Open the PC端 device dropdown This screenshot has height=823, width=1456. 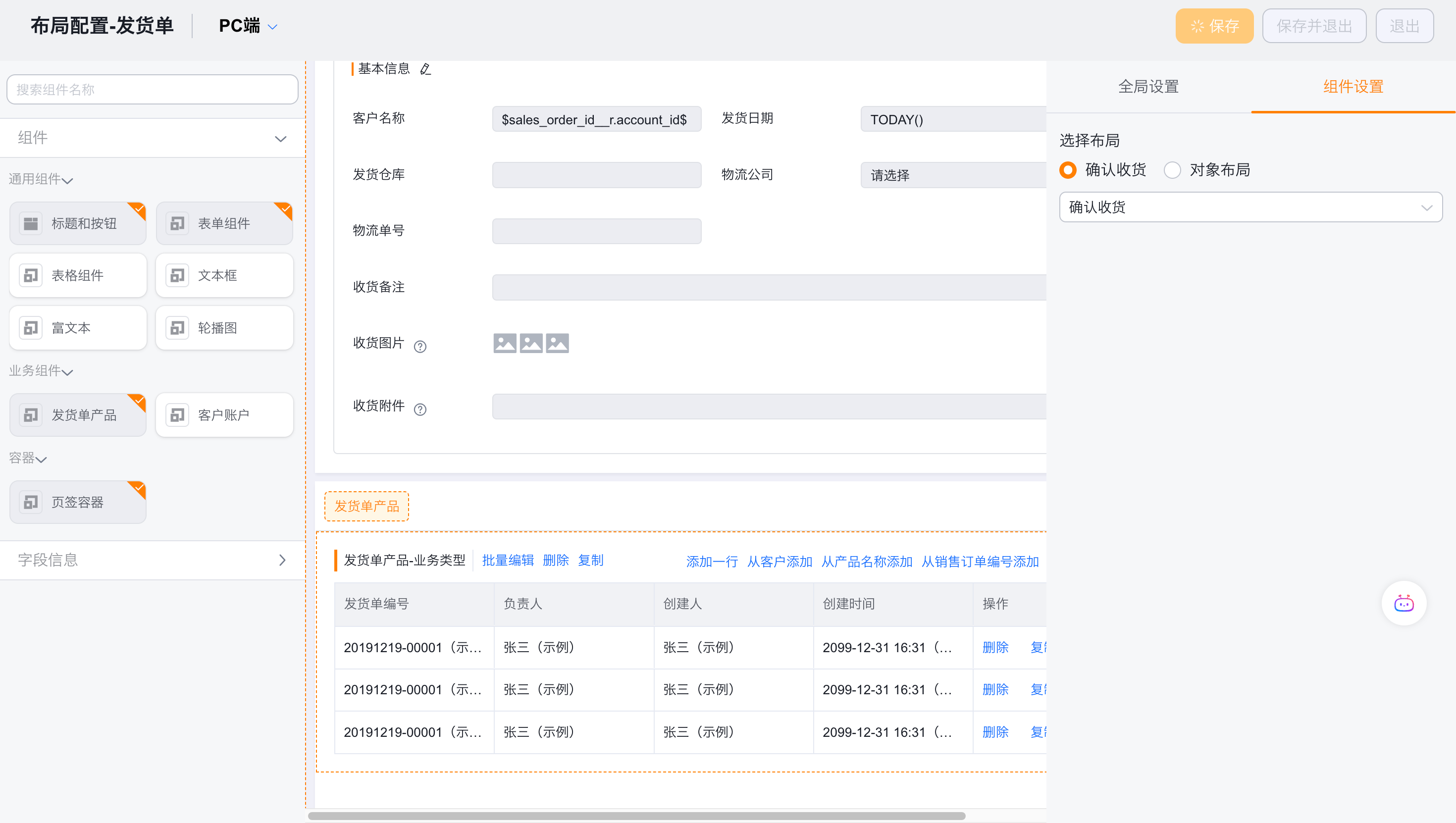(x=248, y=26)
